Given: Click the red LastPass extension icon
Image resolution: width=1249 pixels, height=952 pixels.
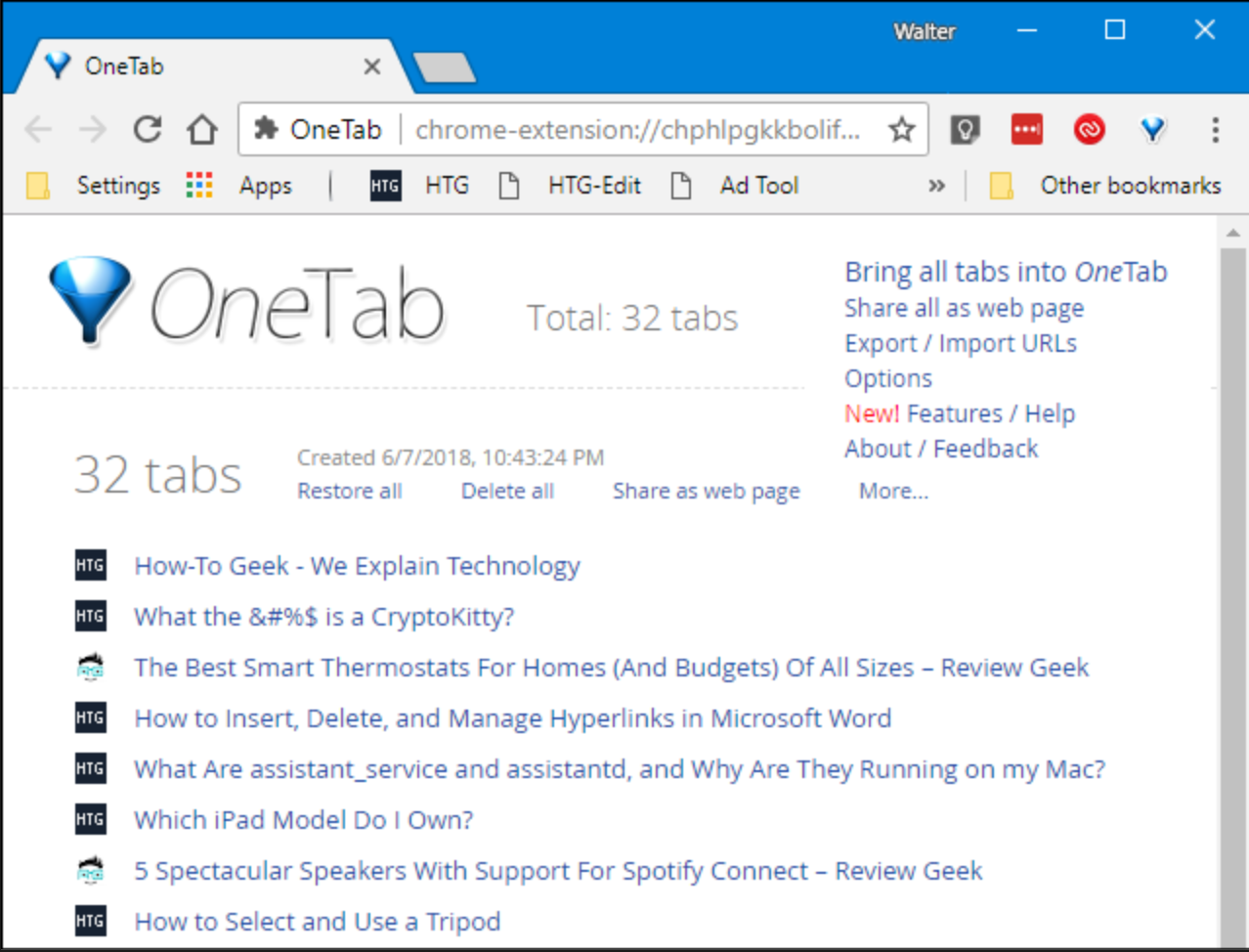Looking at the screenshot, I should pos(1027,129).
